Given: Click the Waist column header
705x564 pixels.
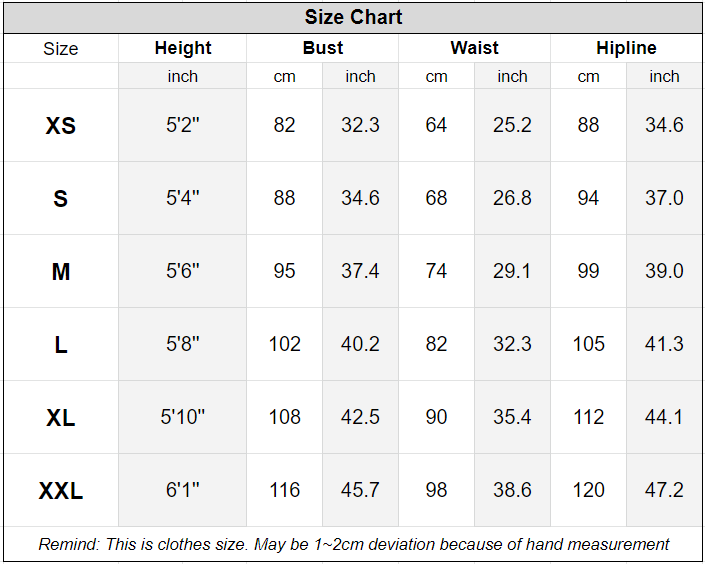Looking at the screenshot, I should [x=474, y=48].
